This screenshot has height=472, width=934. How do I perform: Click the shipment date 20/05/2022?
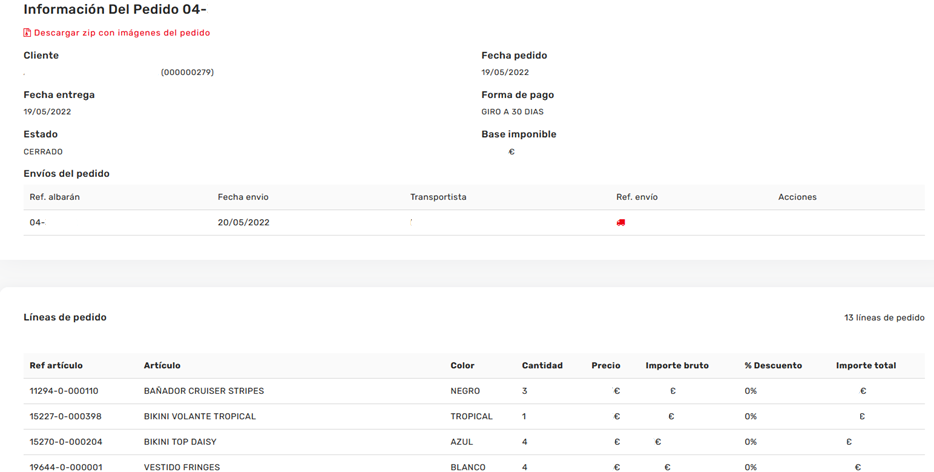[244, 223]
